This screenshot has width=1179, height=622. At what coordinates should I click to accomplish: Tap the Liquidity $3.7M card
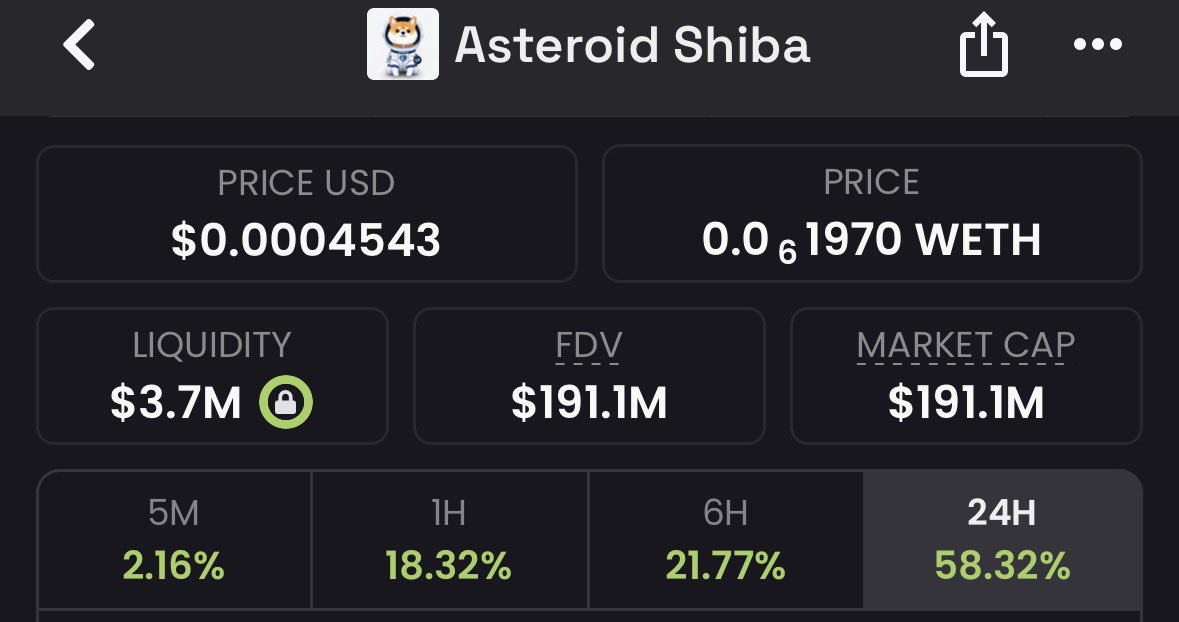(x=212, y=376)
